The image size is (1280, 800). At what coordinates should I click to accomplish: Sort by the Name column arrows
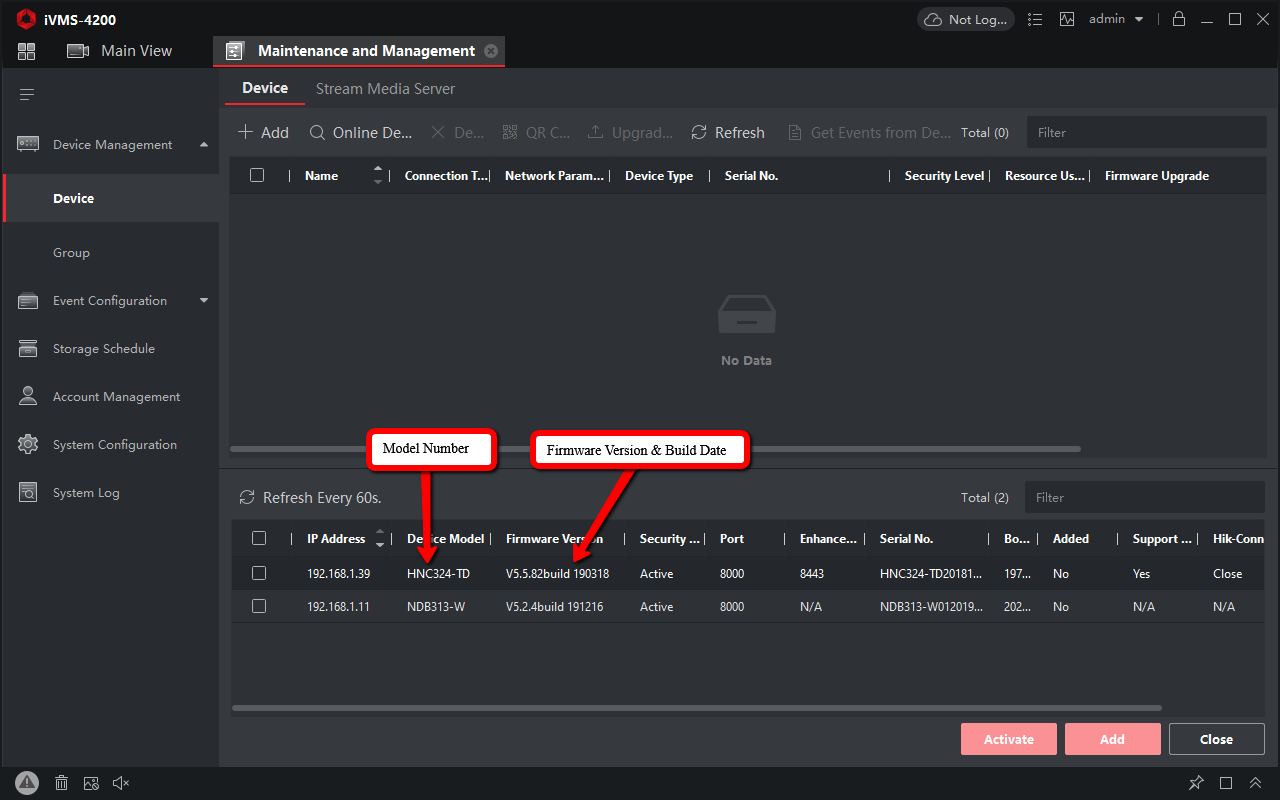[378, 175]
